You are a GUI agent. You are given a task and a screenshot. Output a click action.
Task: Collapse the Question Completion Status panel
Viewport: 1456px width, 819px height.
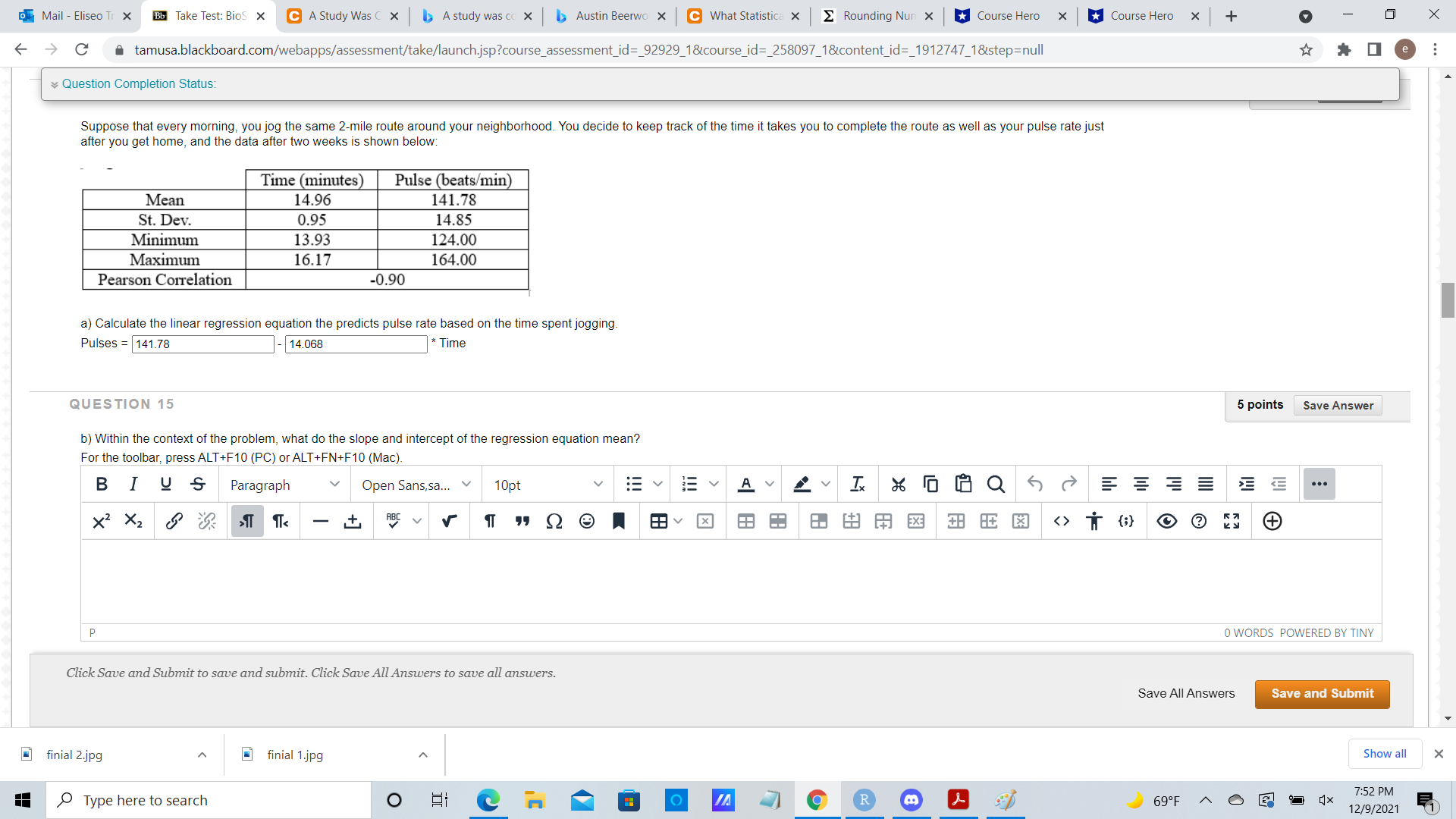point(53,83)
